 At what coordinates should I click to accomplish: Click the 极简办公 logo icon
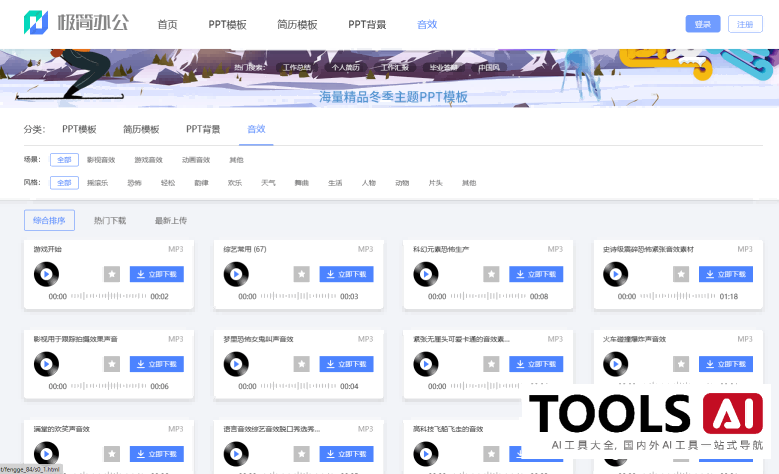(36, 24)
